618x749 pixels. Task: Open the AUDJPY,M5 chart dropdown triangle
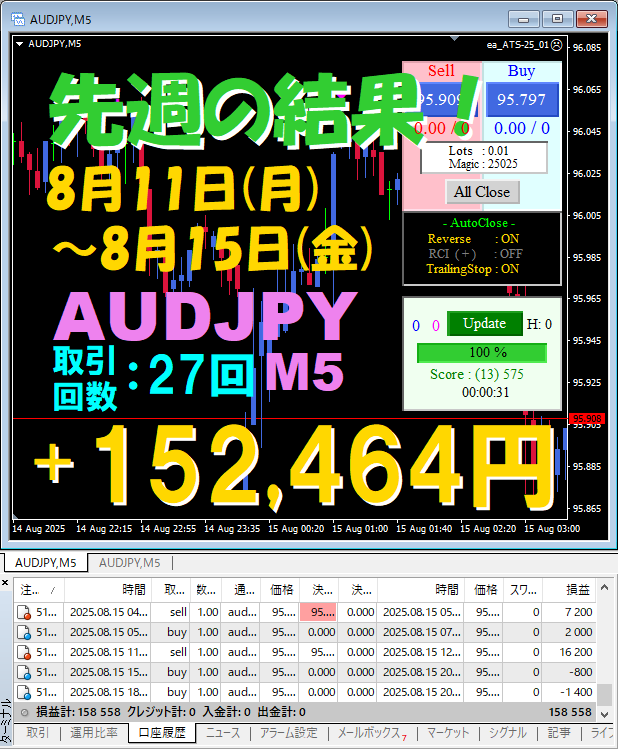point(20,44)
